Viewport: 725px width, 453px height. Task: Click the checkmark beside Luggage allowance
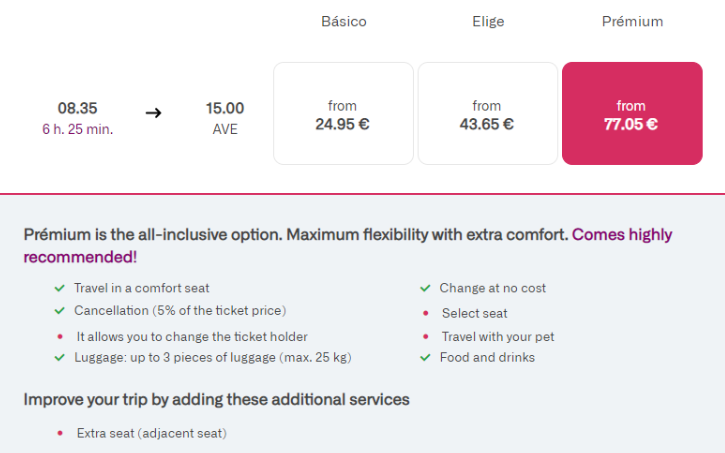pos(60,357)
